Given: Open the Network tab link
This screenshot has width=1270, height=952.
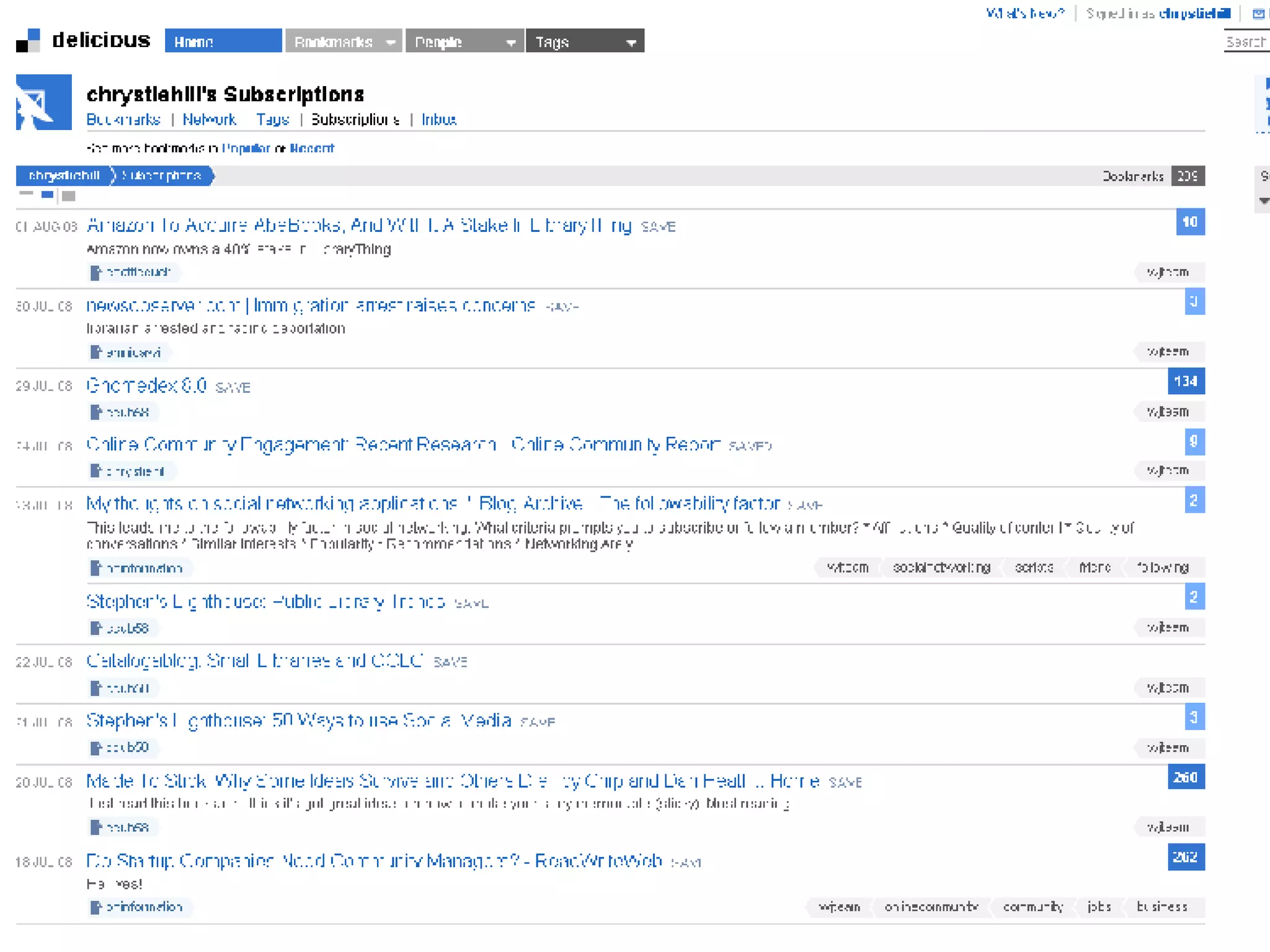Looking at the screenshot, I should point(209,120).
